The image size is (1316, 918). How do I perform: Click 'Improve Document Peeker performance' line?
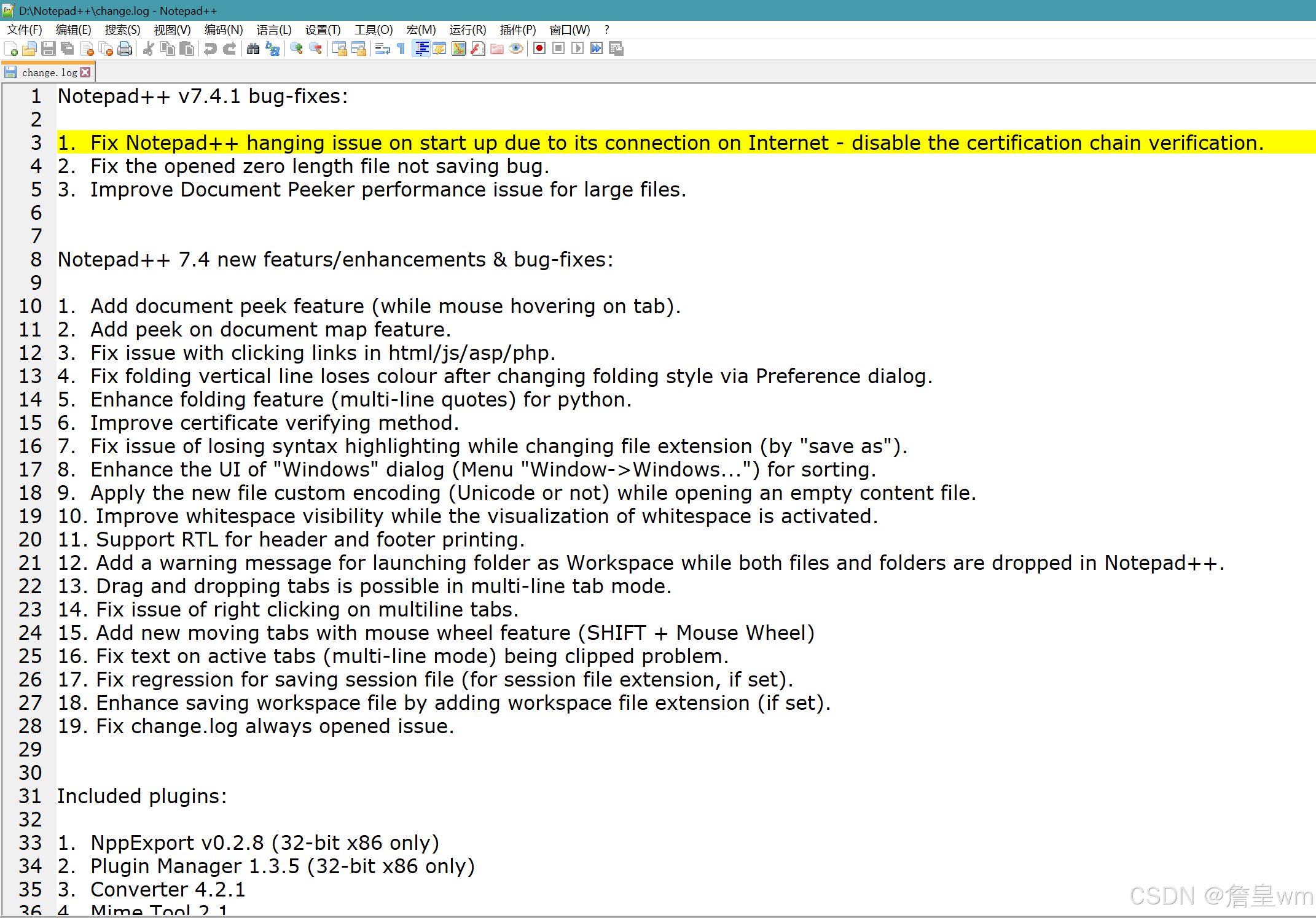pyautogui.click(x=372, y=190)
